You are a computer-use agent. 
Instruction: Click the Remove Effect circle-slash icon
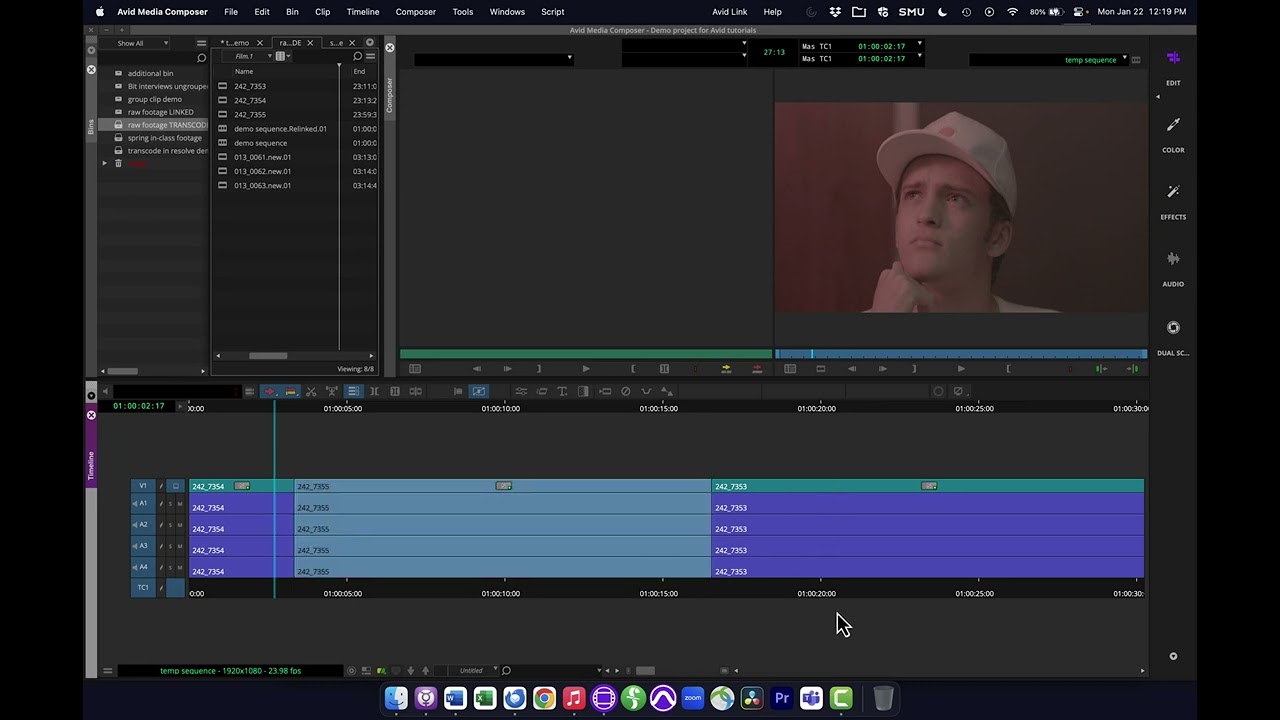click(625, 391)
